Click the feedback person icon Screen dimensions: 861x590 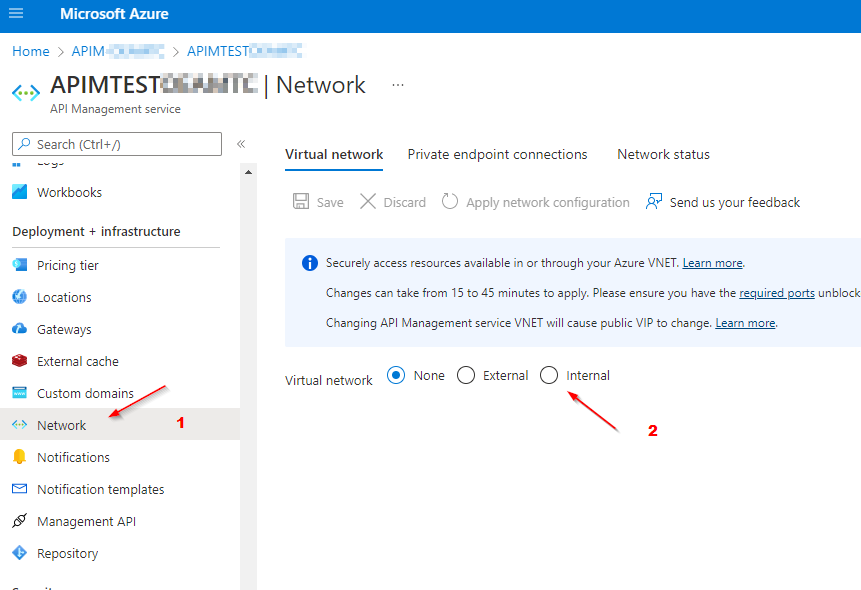[653, 201]
